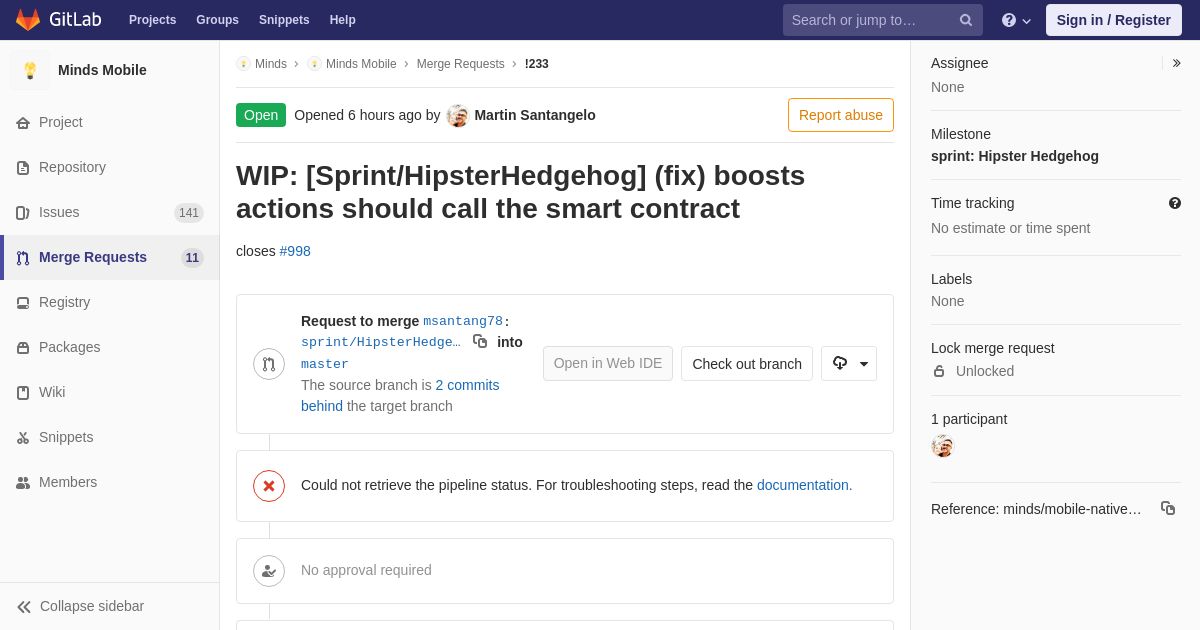Click the Repository file icon
The width and height of the screenshot is (1200, 630).
tap(23, 168)
